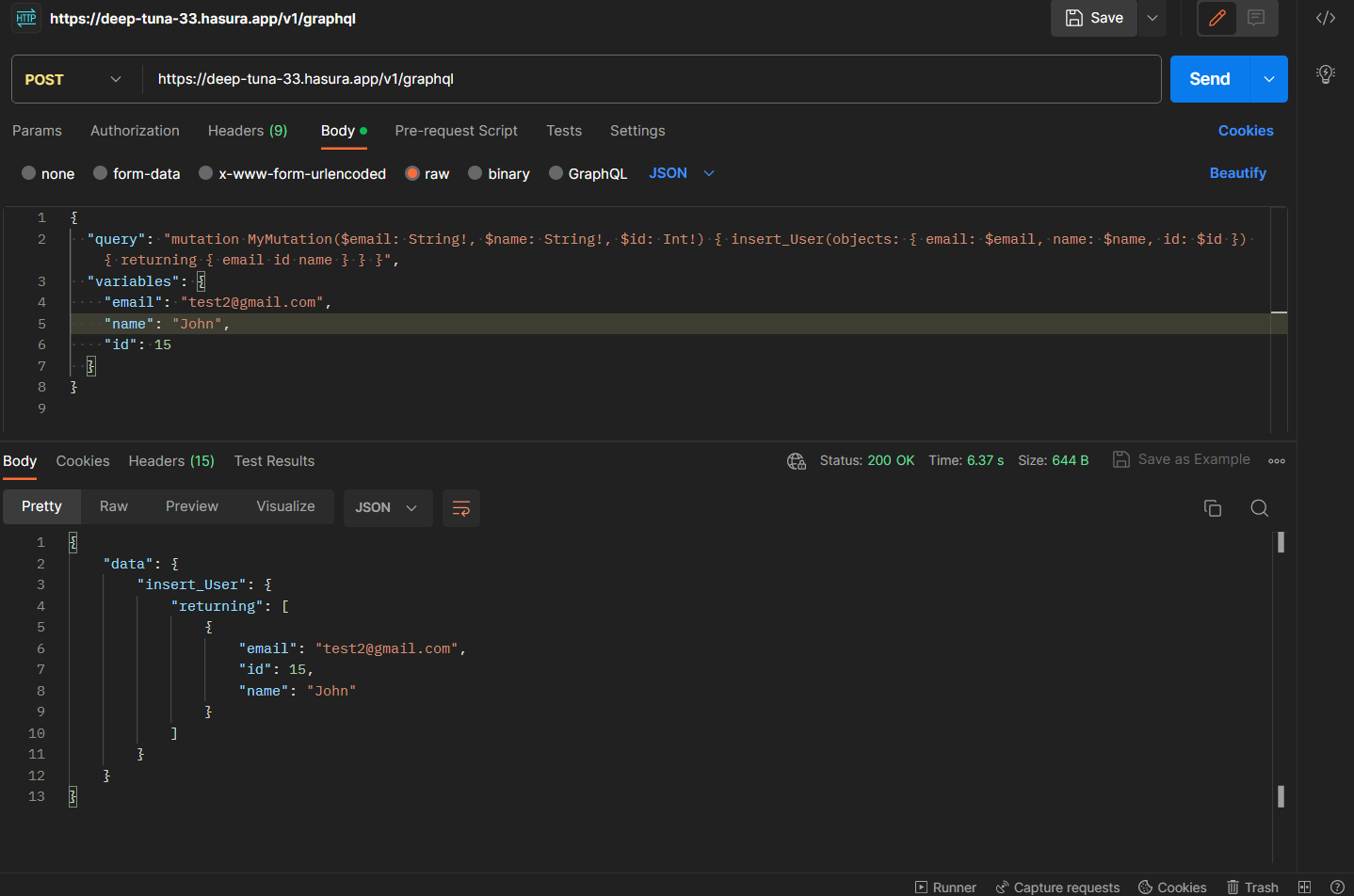The width and height of the screenshot is (1354, 896).
Task: Toggle the two-pane layout icon
Action: point(1304,888)
